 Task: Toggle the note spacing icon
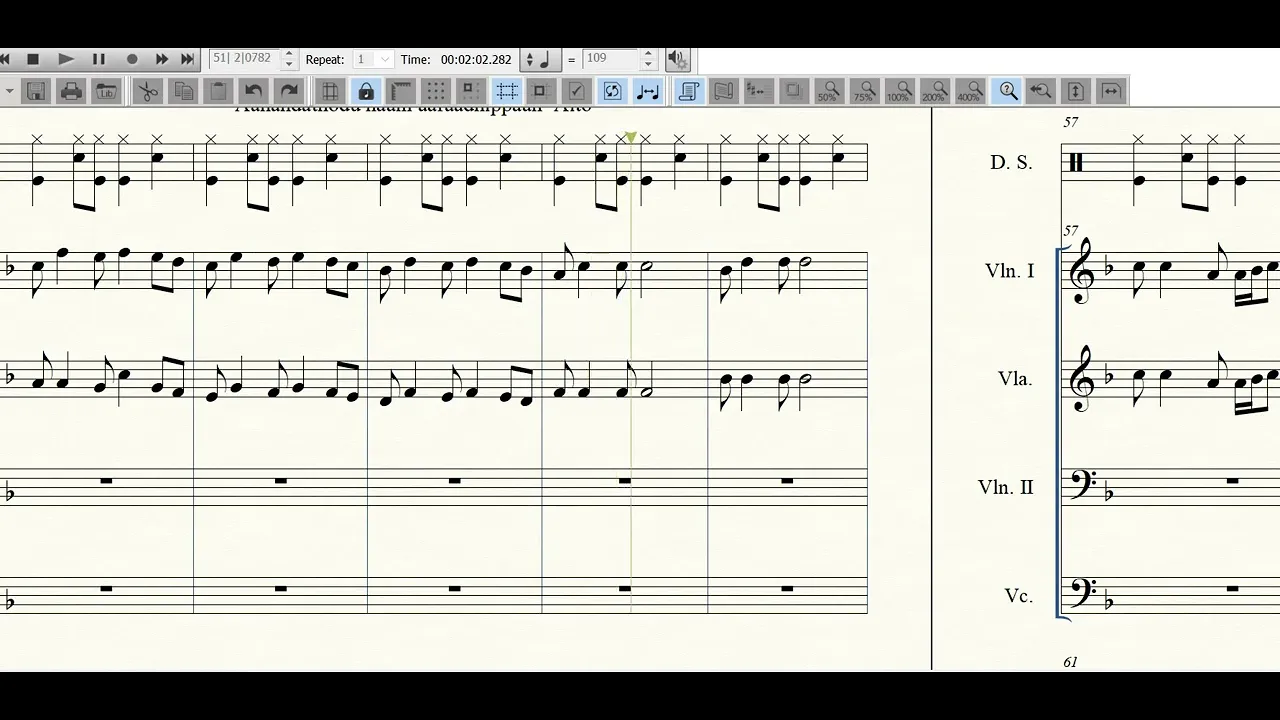647,91
